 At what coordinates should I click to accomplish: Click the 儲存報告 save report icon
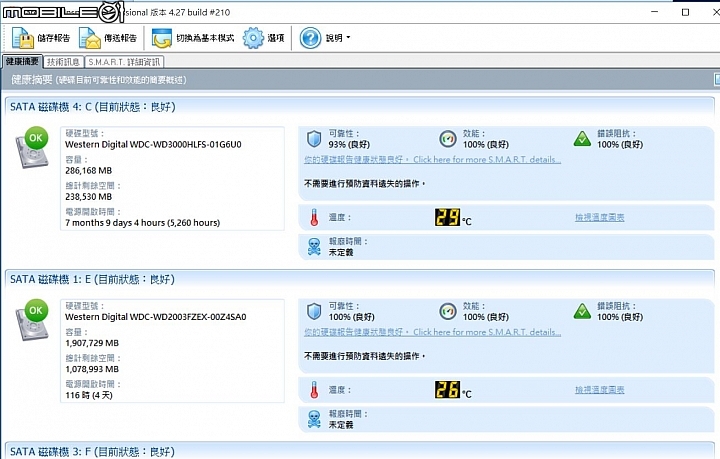(x=22, y=38)
